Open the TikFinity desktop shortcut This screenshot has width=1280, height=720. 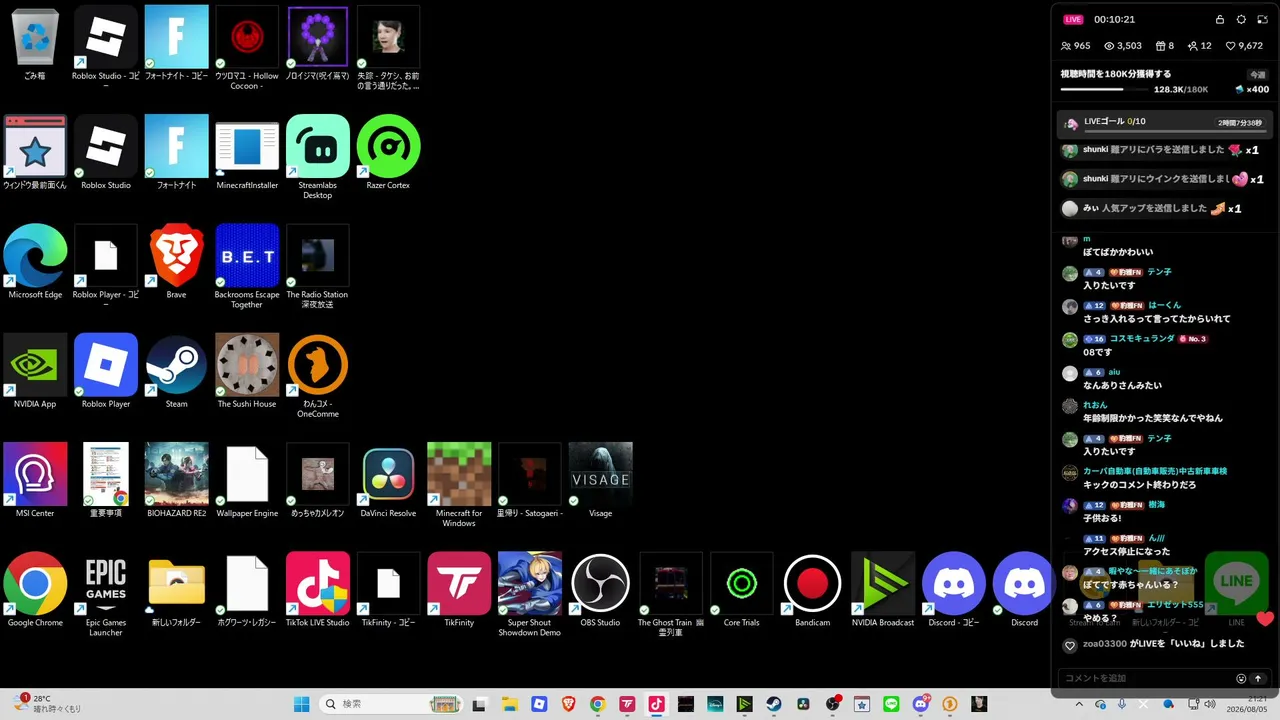(459, 590)
